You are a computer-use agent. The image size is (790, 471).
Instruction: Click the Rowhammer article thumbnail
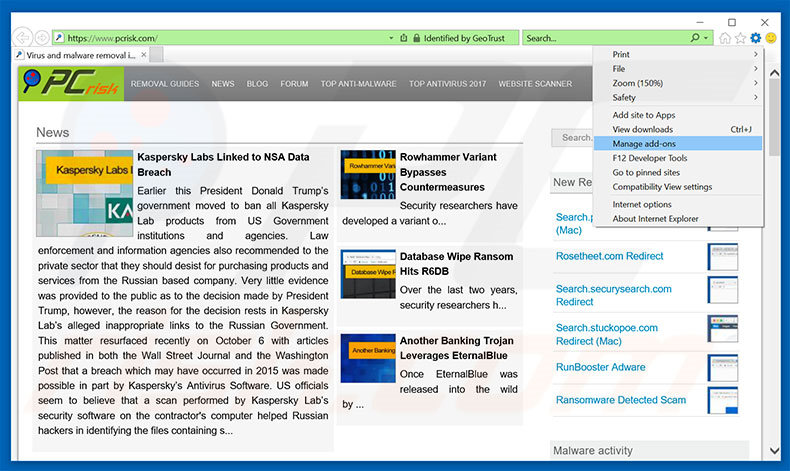click(368, 174)
